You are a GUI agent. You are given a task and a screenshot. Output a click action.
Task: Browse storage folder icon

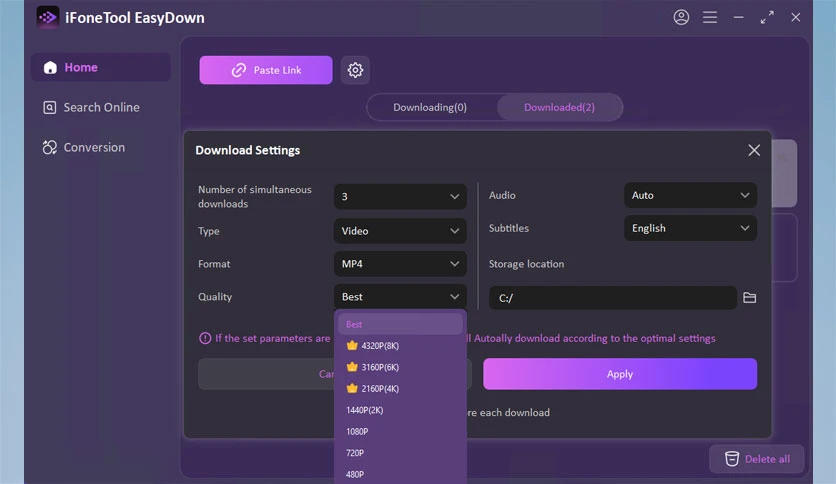pyautogui.click(x=749, y=297)
